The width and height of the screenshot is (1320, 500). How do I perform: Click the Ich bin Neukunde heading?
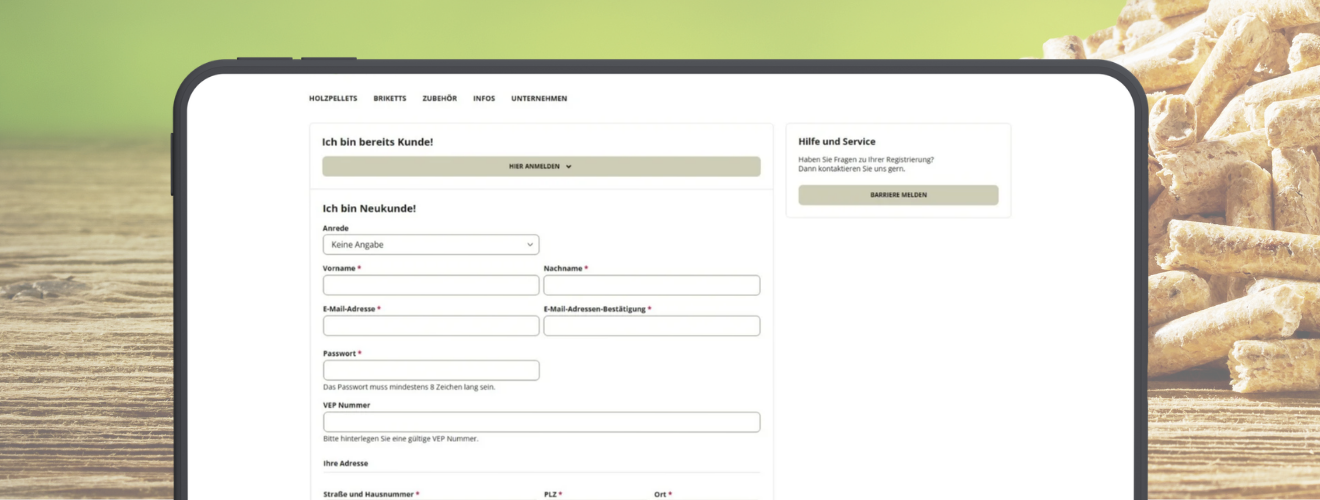tap(369, 209)
